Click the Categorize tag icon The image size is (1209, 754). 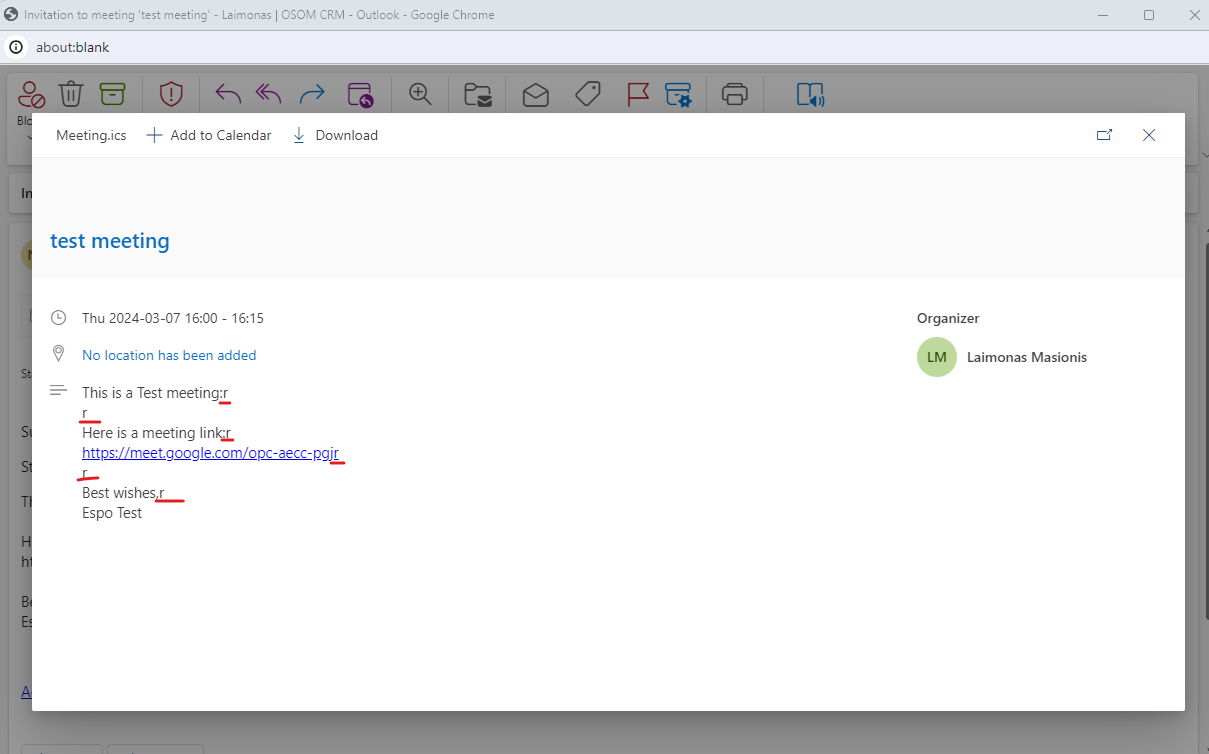pyautogui.click(x=588, y=94)
